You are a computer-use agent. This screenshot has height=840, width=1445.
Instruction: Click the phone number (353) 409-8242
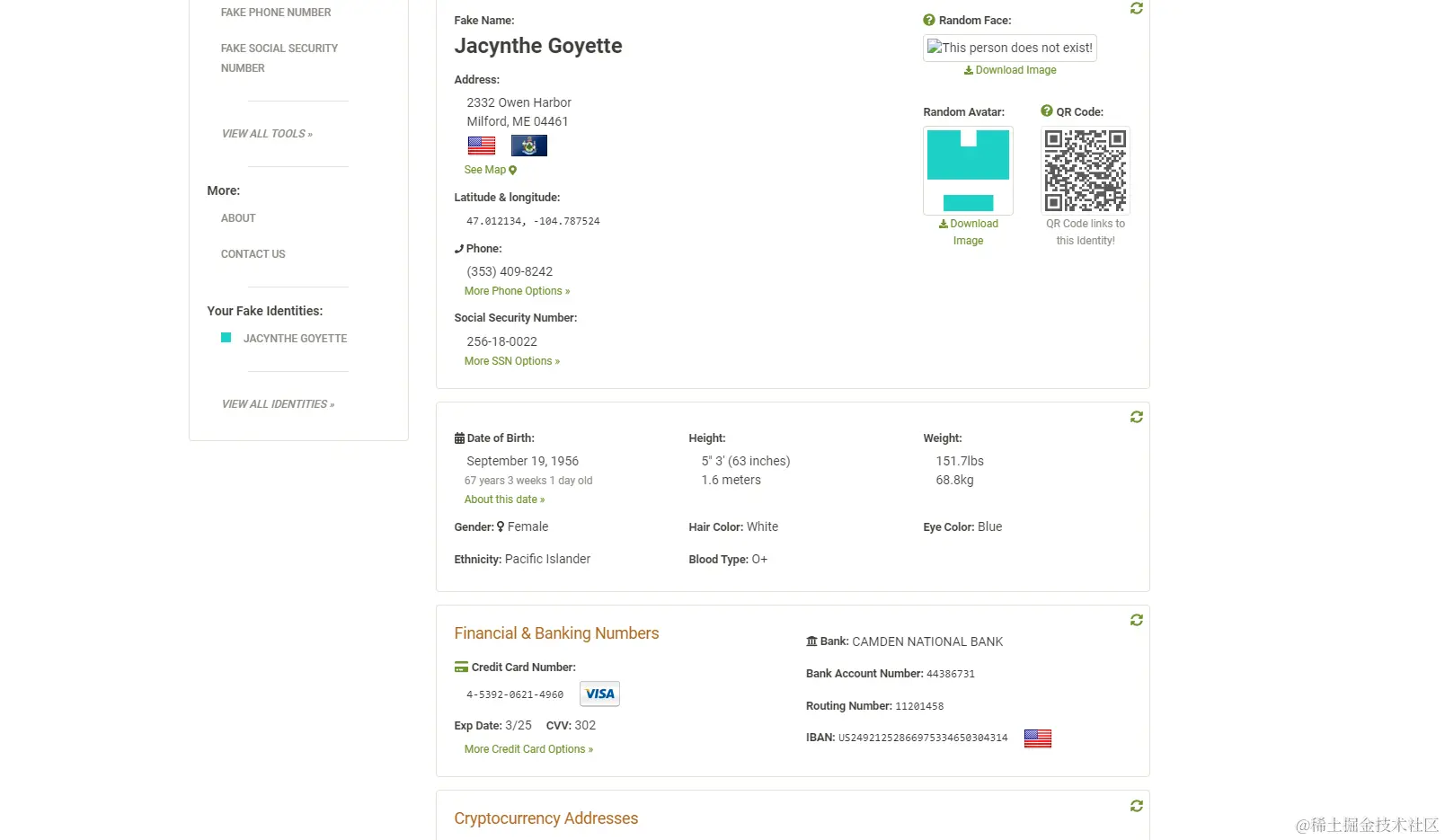pyautogui.click(x=510, y=271)
